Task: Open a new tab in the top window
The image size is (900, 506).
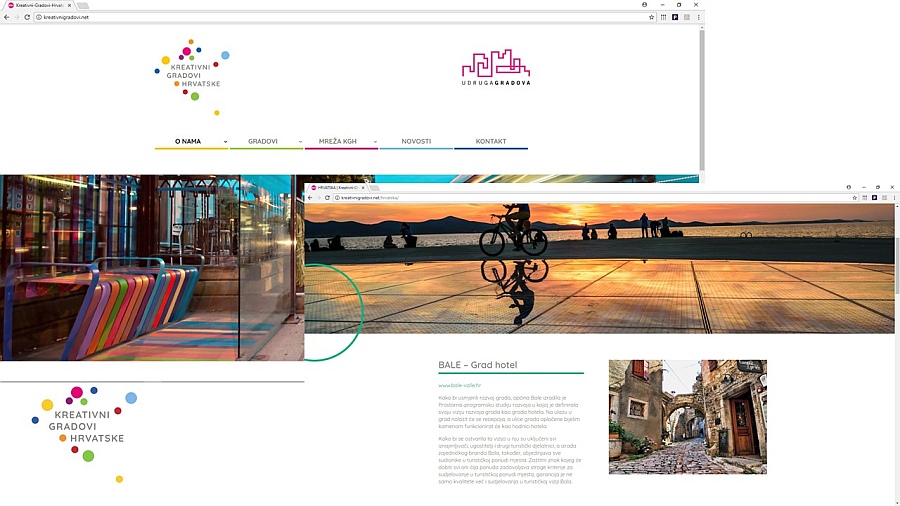Action: pos(83,5)
